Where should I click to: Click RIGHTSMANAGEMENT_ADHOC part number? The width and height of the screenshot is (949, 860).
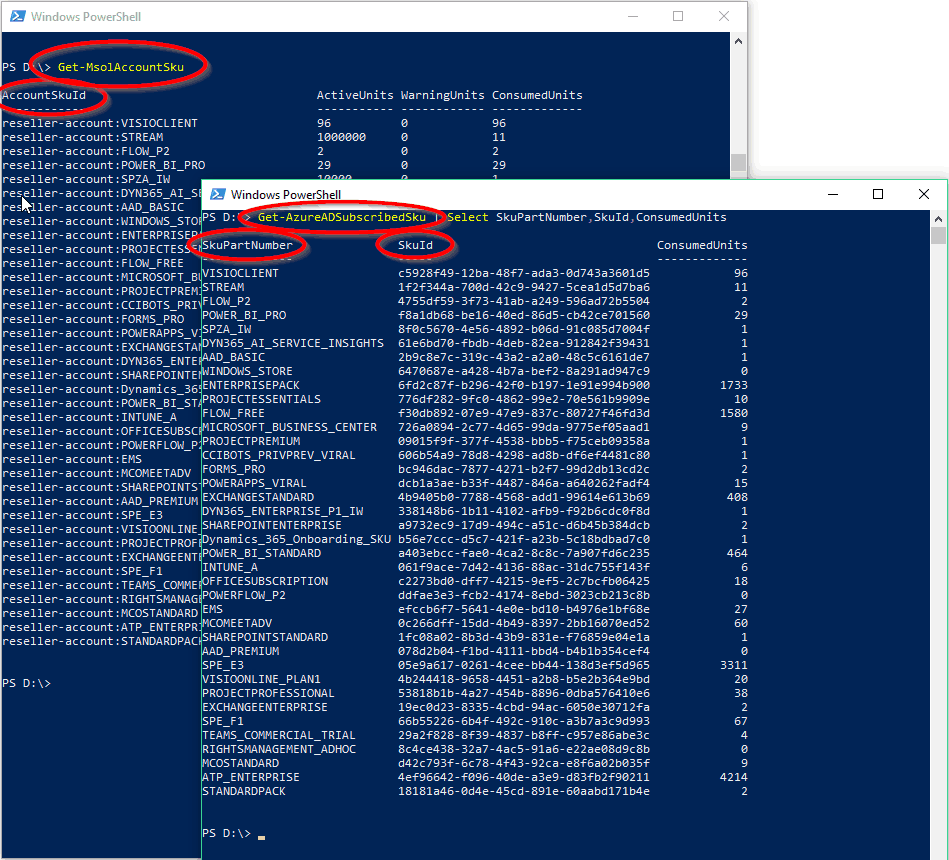click(279, 749)
